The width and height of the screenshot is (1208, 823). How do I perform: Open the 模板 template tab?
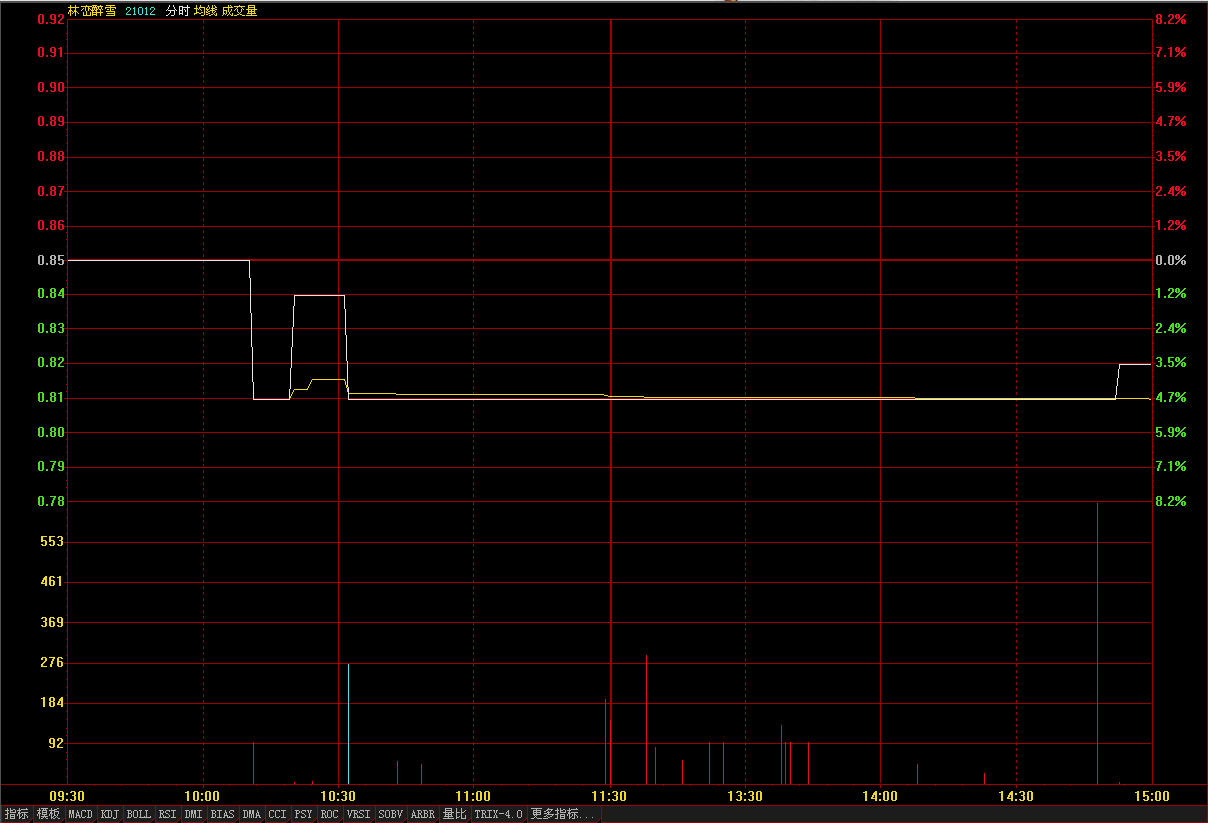pos(48,814)
